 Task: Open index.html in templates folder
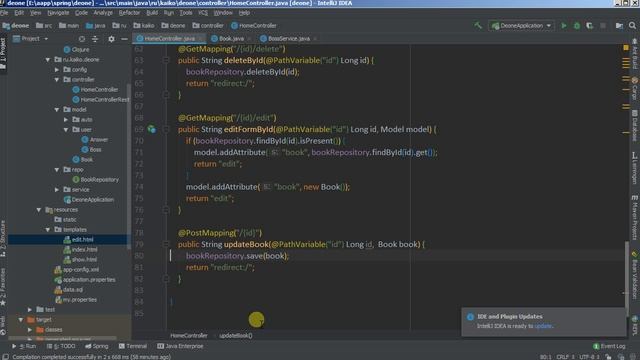(x=80, y=249)
